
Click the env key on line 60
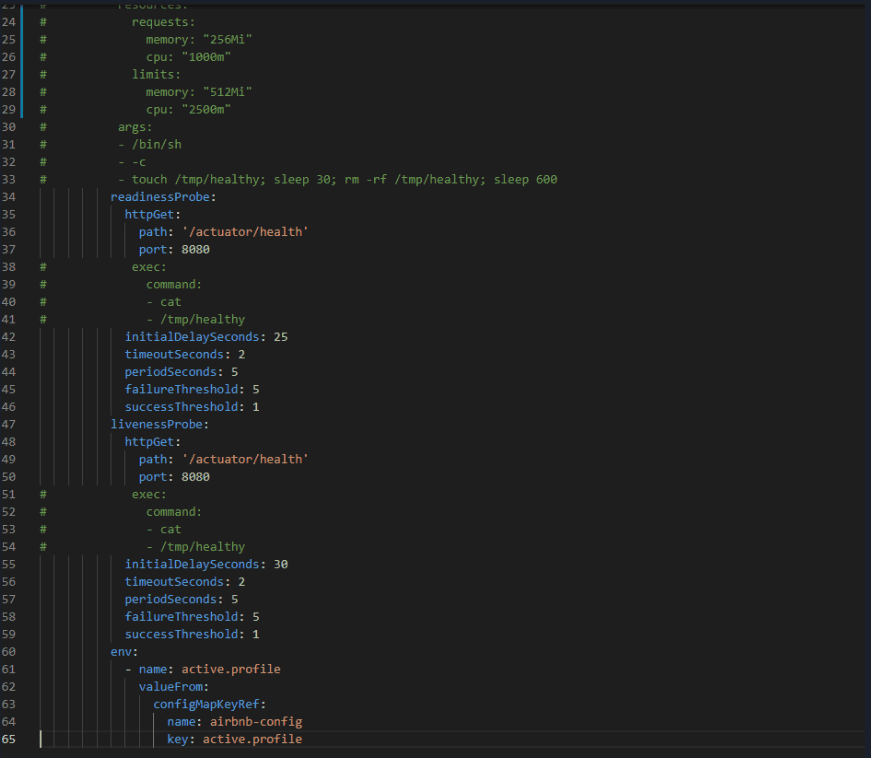tap(121, 651)
